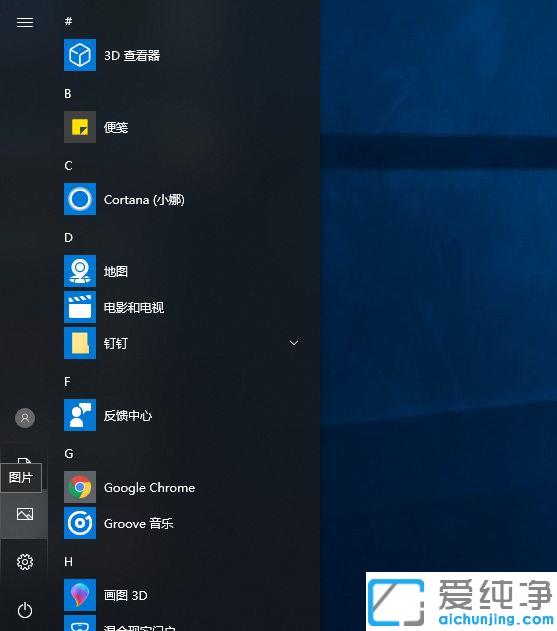Open the Cortana (小娜) circle icon

coord(80,199)
